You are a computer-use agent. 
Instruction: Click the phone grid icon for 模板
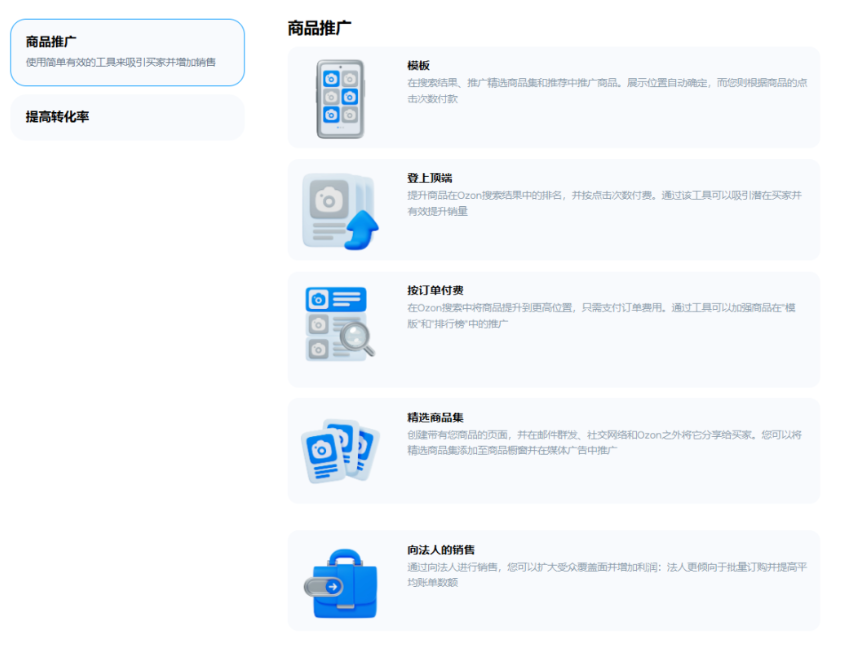tap(341, 98)
